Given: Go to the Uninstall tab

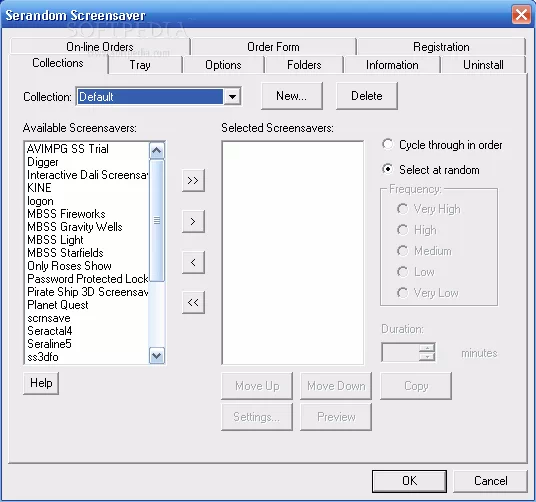Looking at the screenshot, I should 483,65.
